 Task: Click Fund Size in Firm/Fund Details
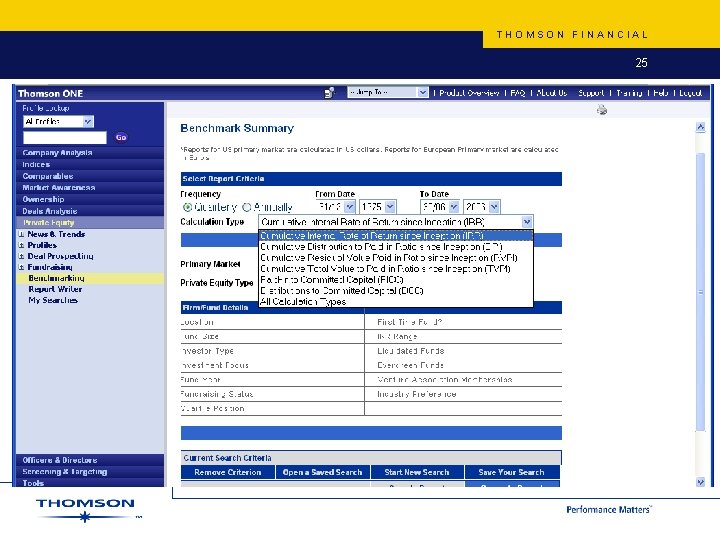200,337
